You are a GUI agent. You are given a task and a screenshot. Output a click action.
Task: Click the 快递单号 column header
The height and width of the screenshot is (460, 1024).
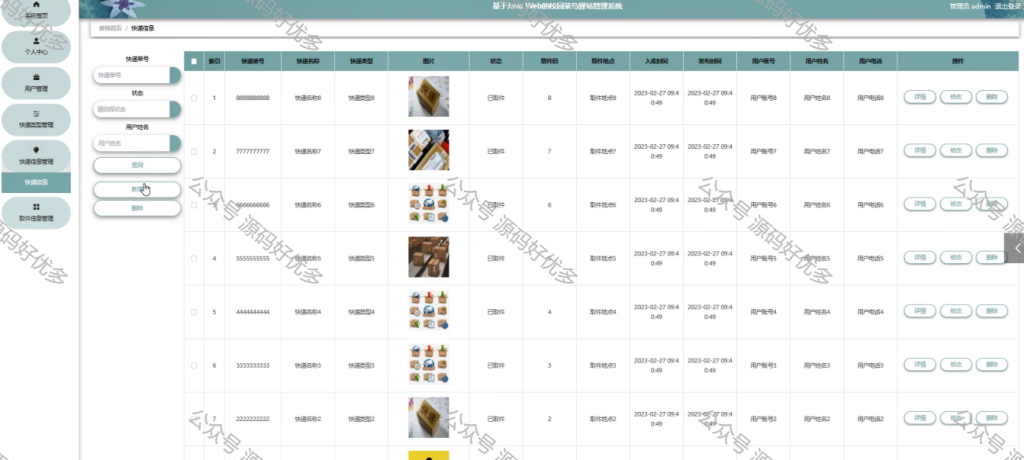click(253, 61)
